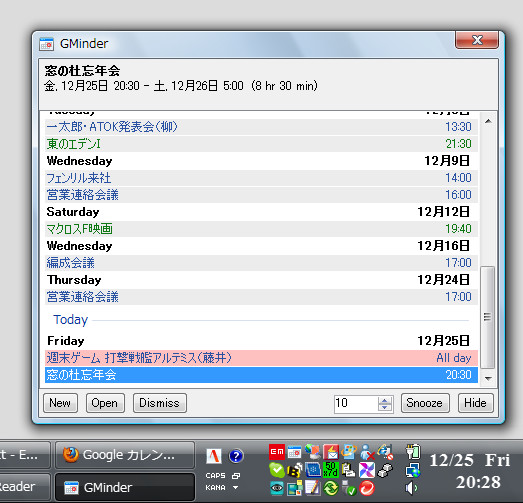Image resolution: width=523 pixels, height=503 pixels.
Task: Click the language bar restore icon
Action: coord(236,476)
